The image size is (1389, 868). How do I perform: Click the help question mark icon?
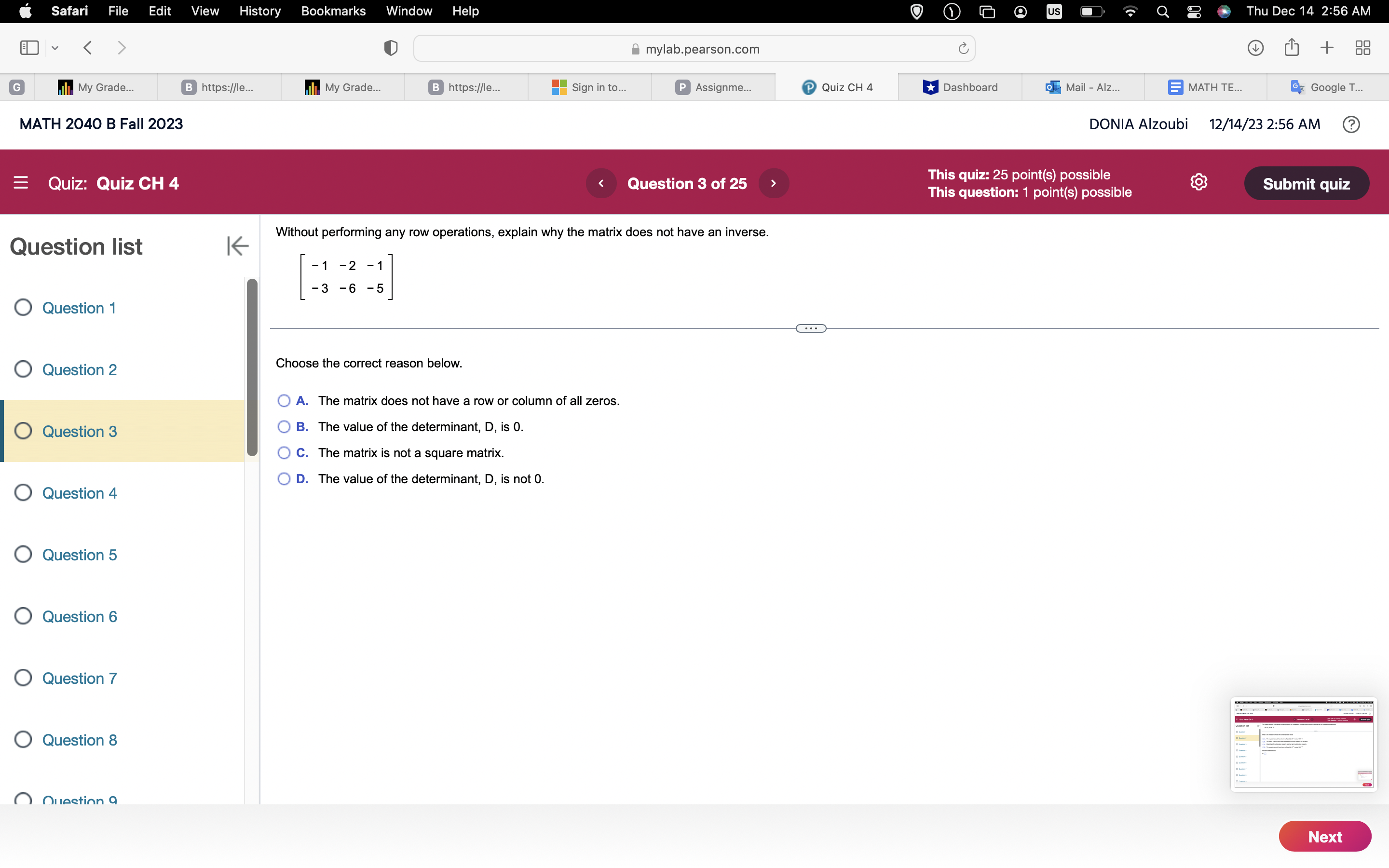tap(1352, 124)
